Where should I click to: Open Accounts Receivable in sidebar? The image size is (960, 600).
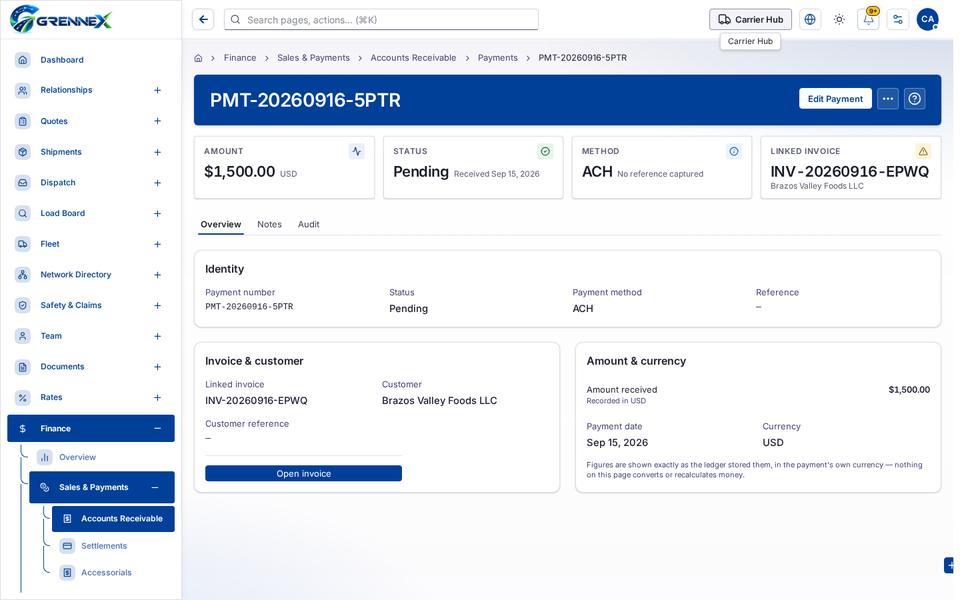coord(113,519)
